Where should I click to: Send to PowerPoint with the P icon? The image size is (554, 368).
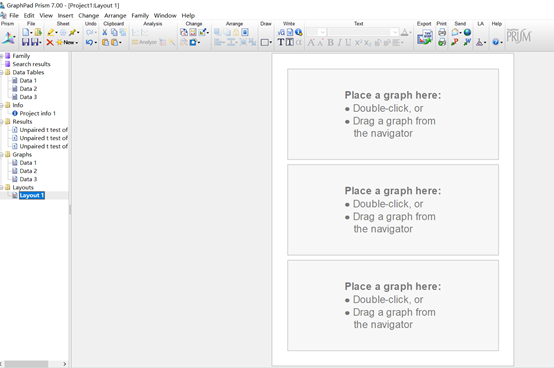pyautogui.click(x=455, y=42)
